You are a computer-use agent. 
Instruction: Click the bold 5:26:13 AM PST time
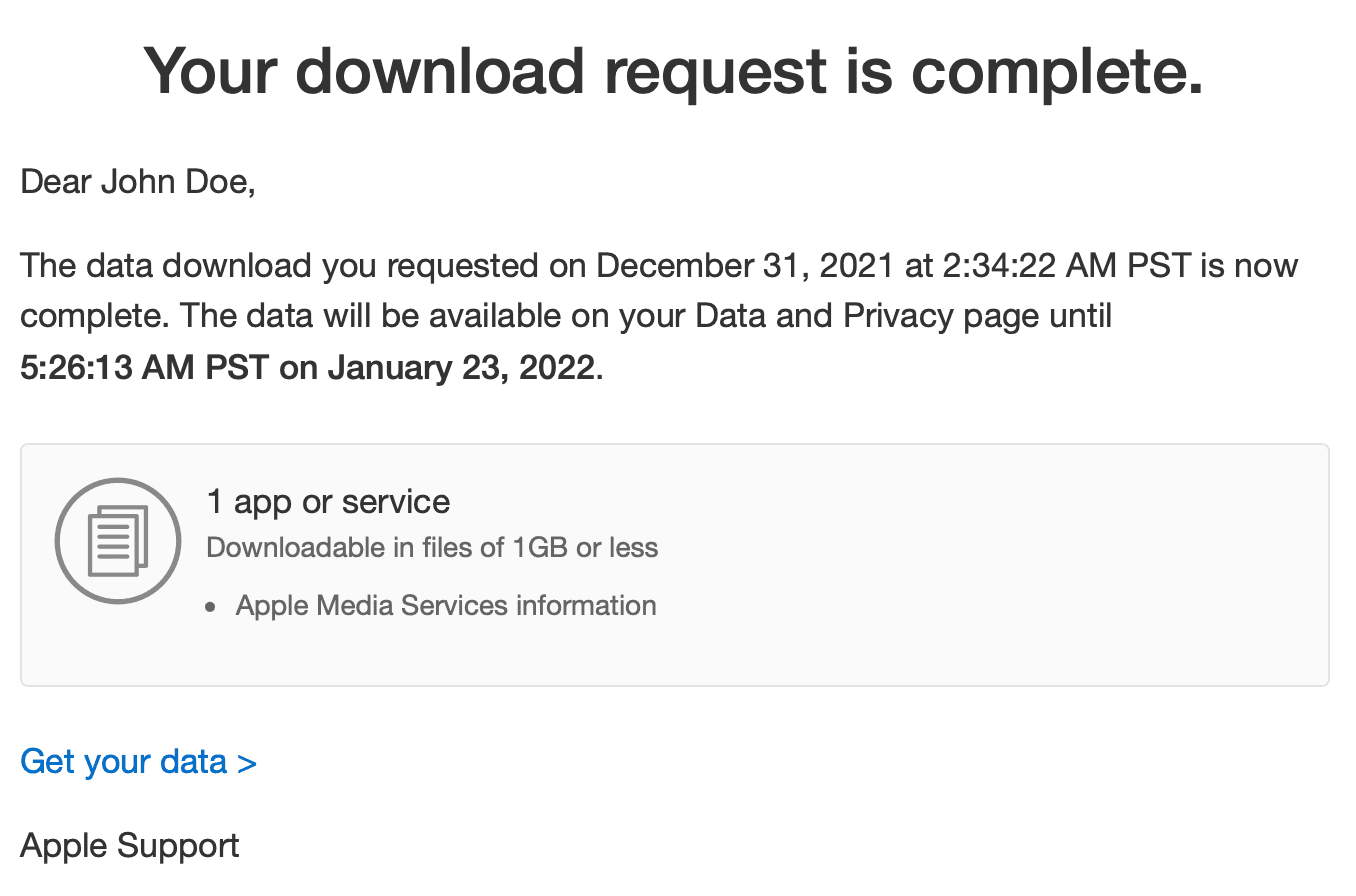(144, 368)
